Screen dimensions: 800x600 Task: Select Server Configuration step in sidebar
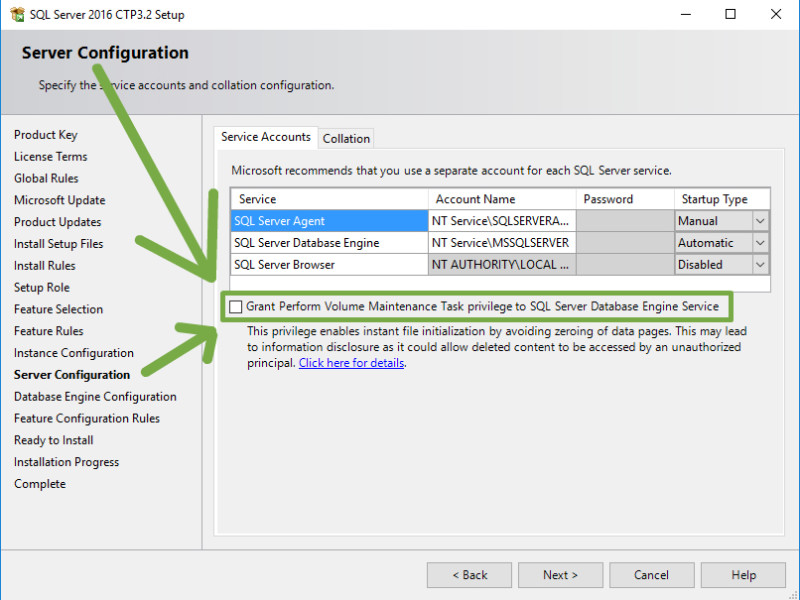click(72, 375)
